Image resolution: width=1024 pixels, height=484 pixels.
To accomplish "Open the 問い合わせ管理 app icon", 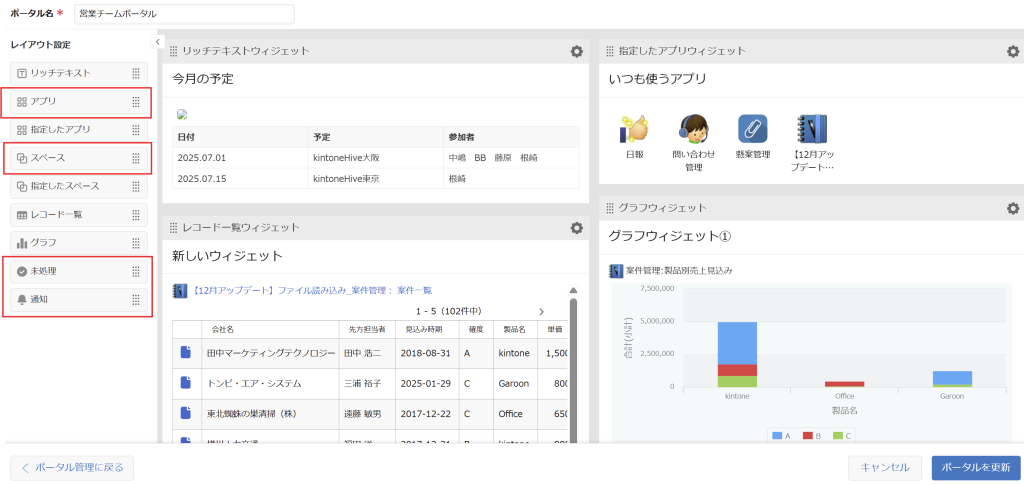I will (693, 129).
